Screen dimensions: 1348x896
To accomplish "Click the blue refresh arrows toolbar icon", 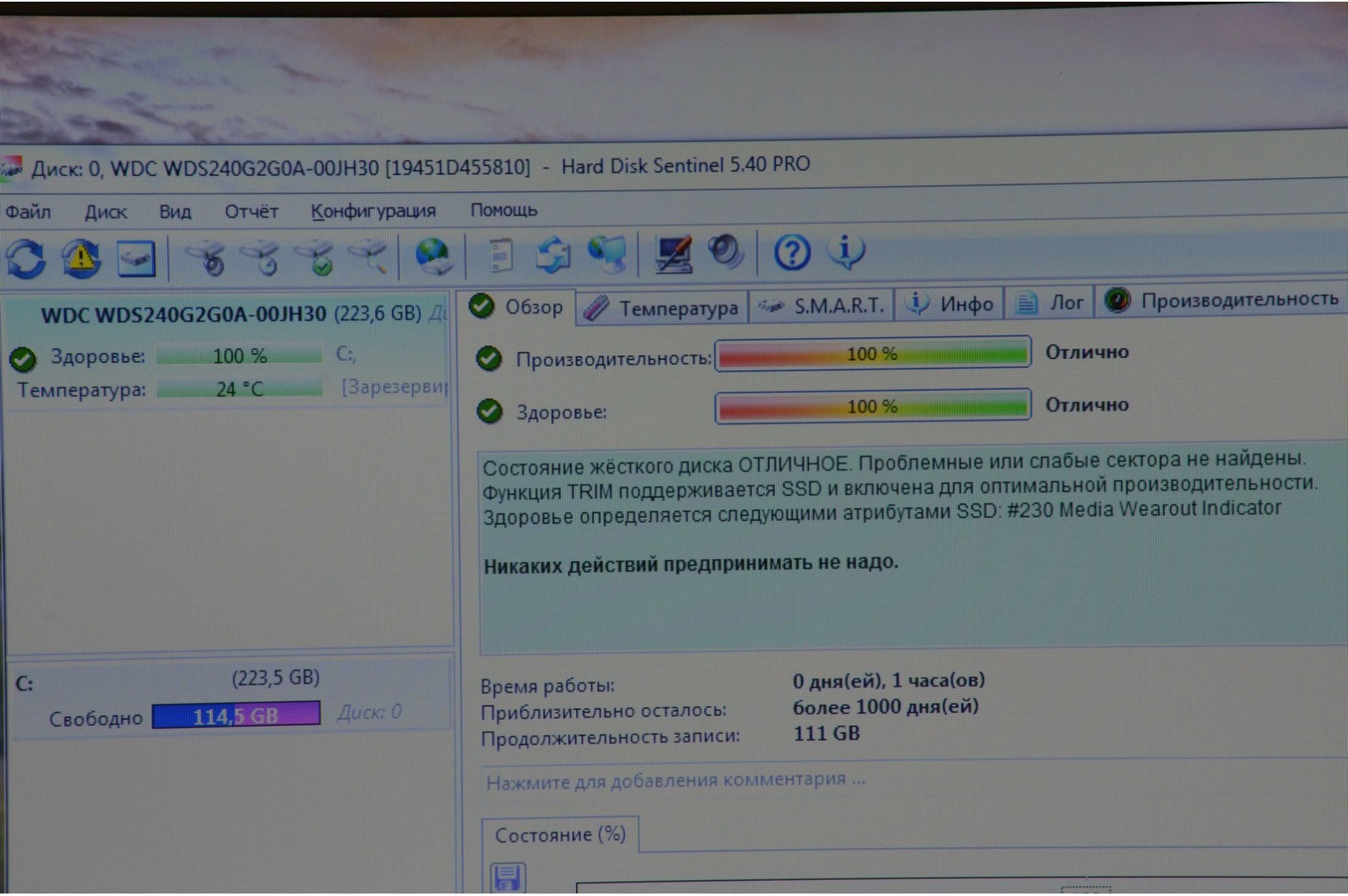I will pos(27,259).
